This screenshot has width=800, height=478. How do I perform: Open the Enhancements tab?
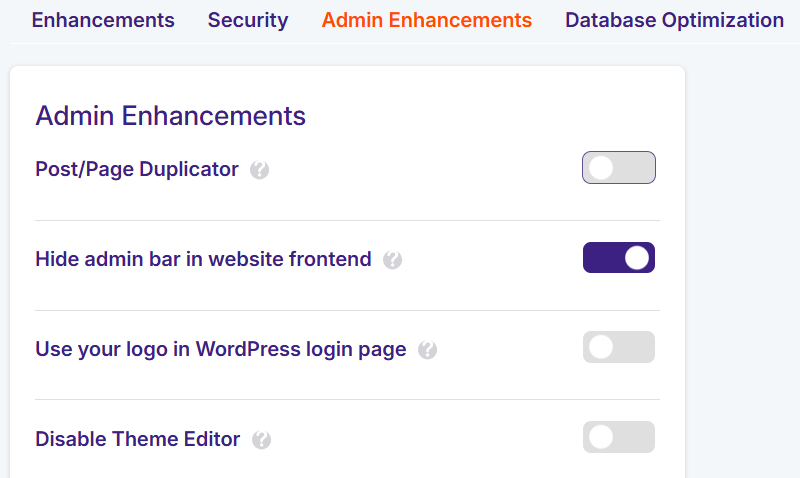pos(103,20)
